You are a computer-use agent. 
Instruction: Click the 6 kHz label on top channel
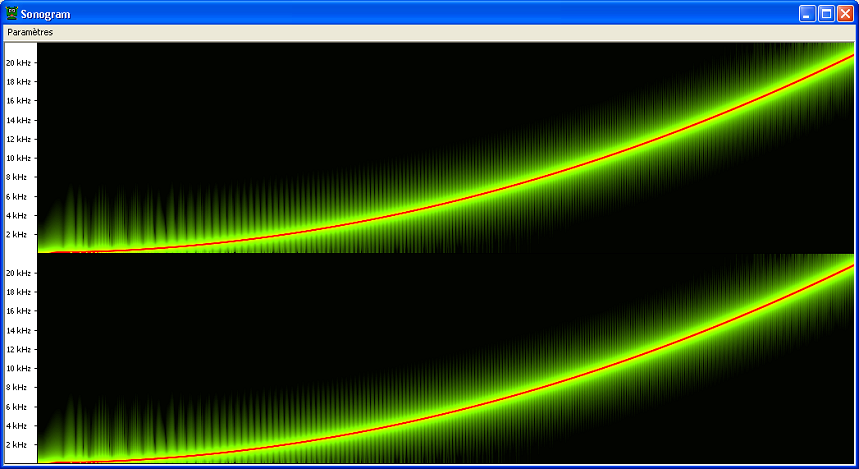pyautogui.click(x=16, y=196)
